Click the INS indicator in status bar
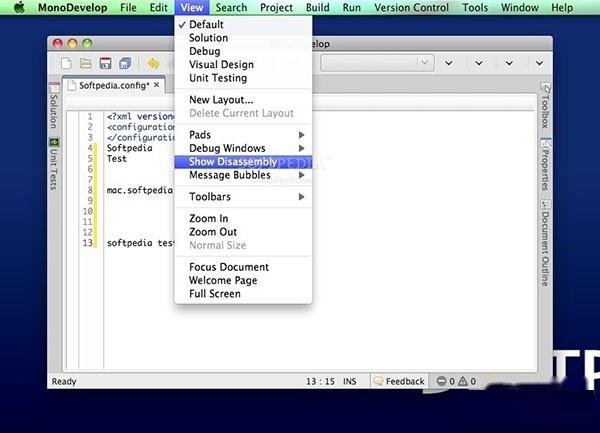Image resolution: width=600 pixels, height=433 pixels. 349,381
